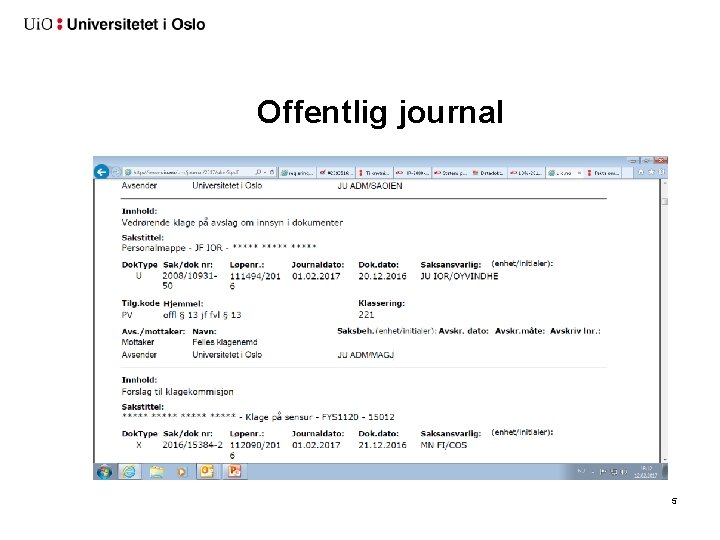Click the dok.dato '21.12.2016'
This screenshot has height=540, width=720.
[x=382, y=445]
